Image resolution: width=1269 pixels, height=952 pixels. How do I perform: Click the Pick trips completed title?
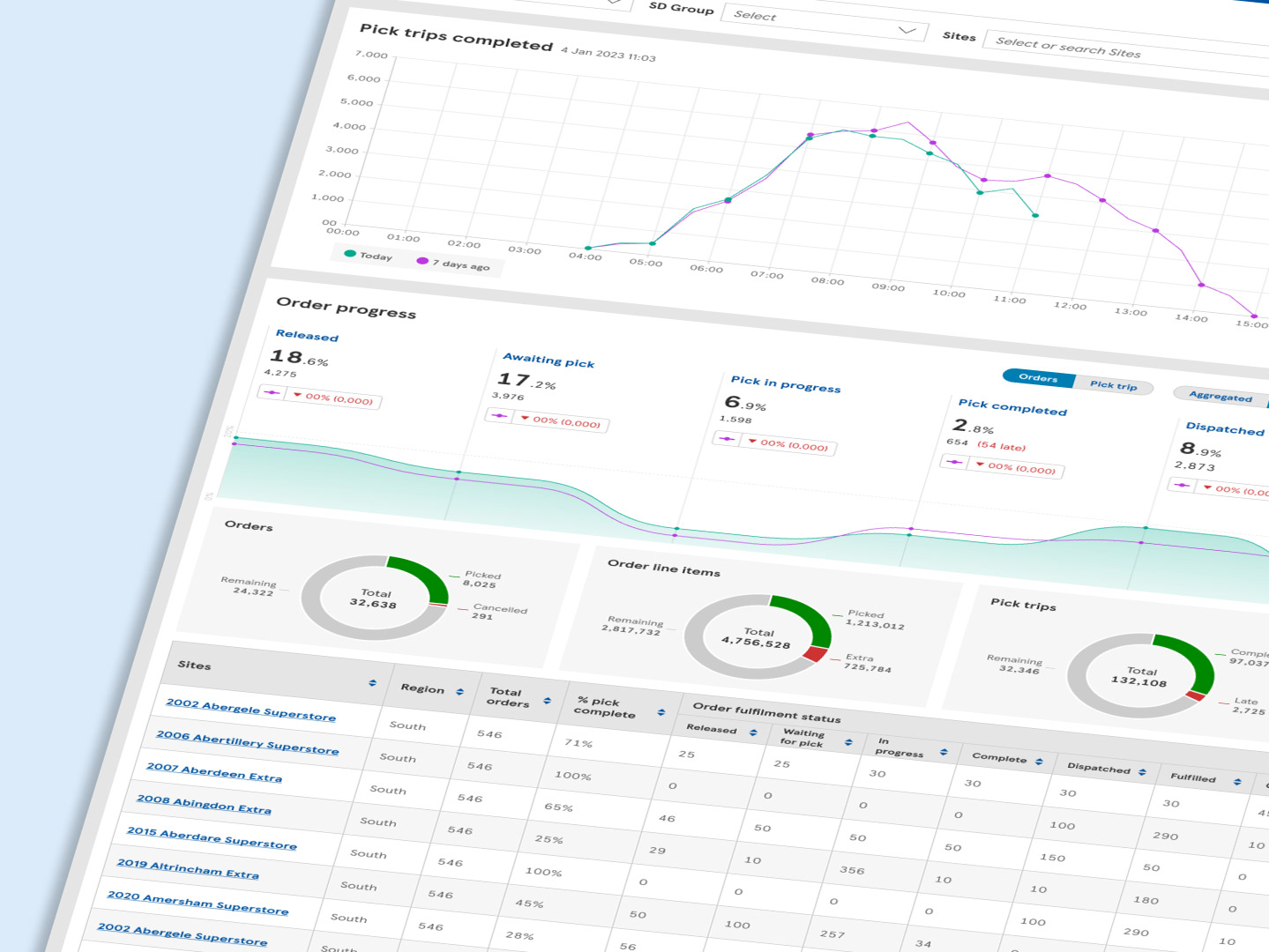(x=456, y=37)
